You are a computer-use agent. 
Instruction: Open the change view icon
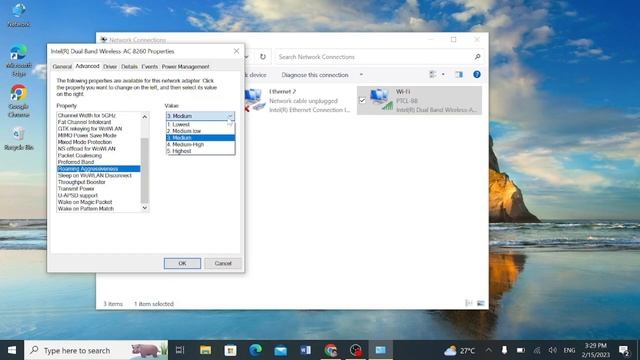(433, 74)
